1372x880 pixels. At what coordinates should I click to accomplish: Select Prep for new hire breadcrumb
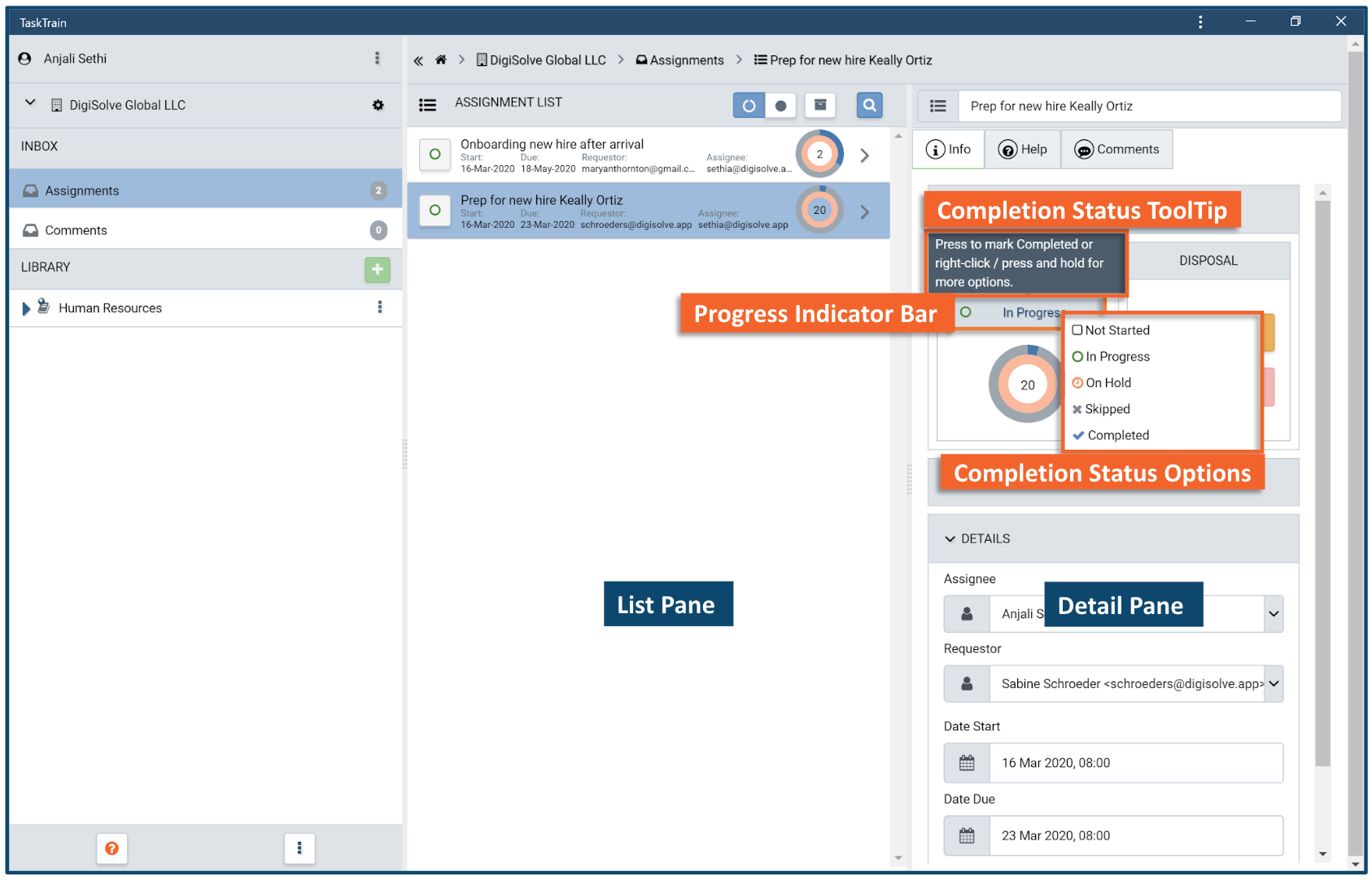click(x=843, y=60)
